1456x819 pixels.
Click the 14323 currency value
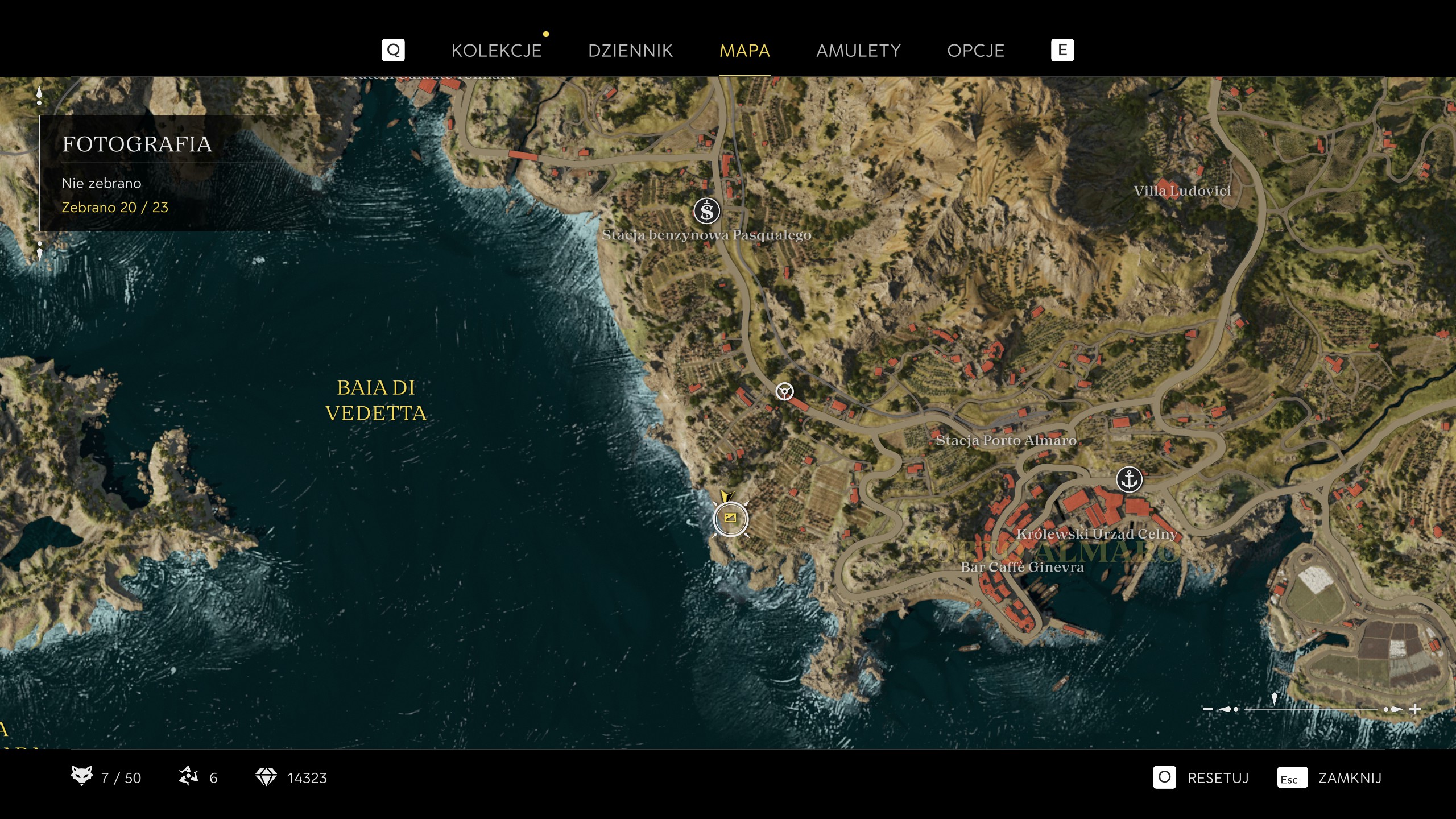pos(307,778)
